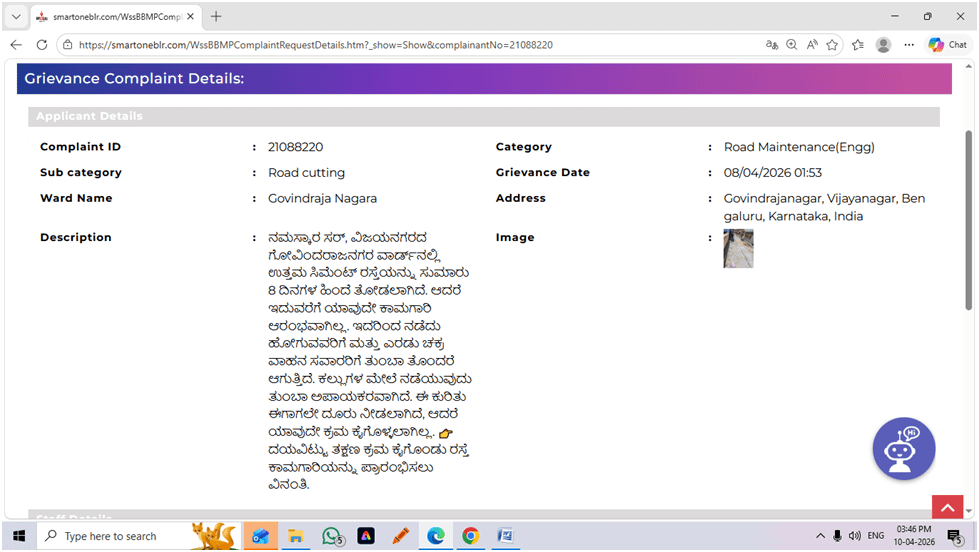The height and width of the screenshot is (552, 979).
Task: Refresh the page with the reload icon
Action: [x=42, y=45]
